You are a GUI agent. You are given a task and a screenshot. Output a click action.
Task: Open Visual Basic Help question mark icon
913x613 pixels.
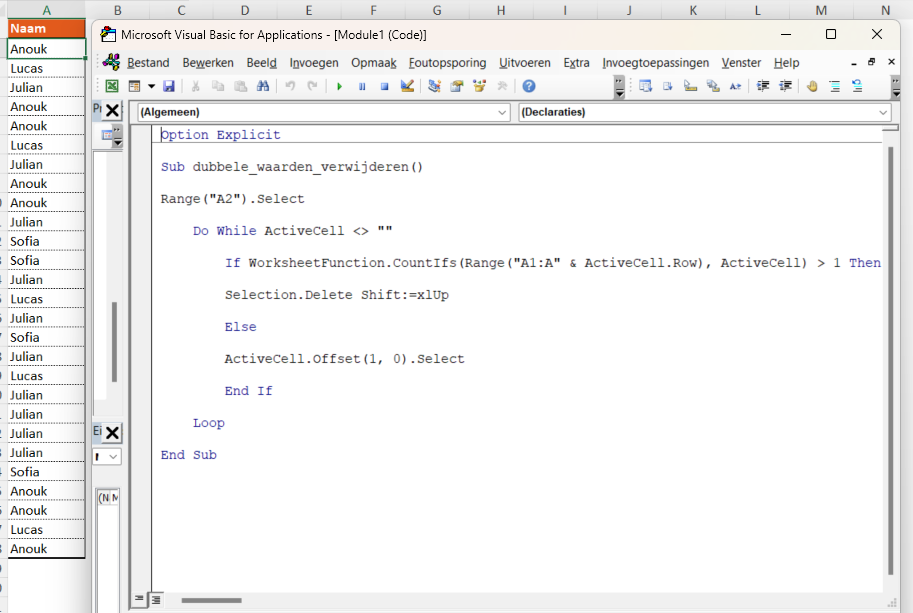529,86
